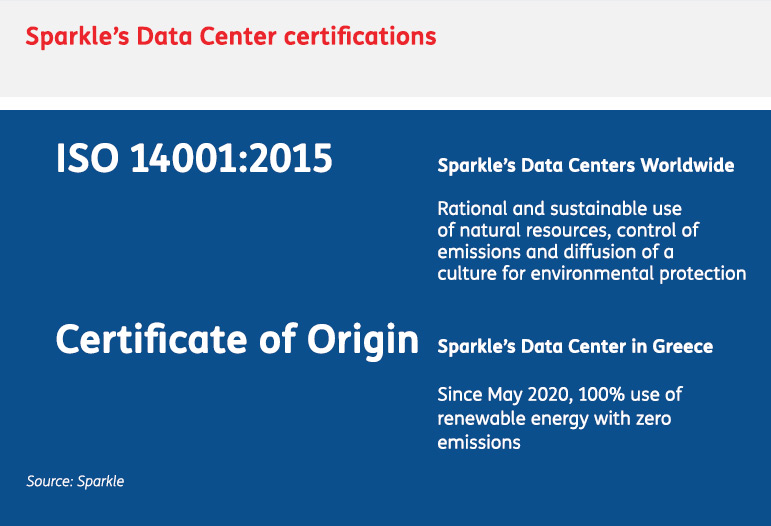Click the "Sparkle's Data Center certifications" title
Screen dimensions: 771x526
click(231, 37)
